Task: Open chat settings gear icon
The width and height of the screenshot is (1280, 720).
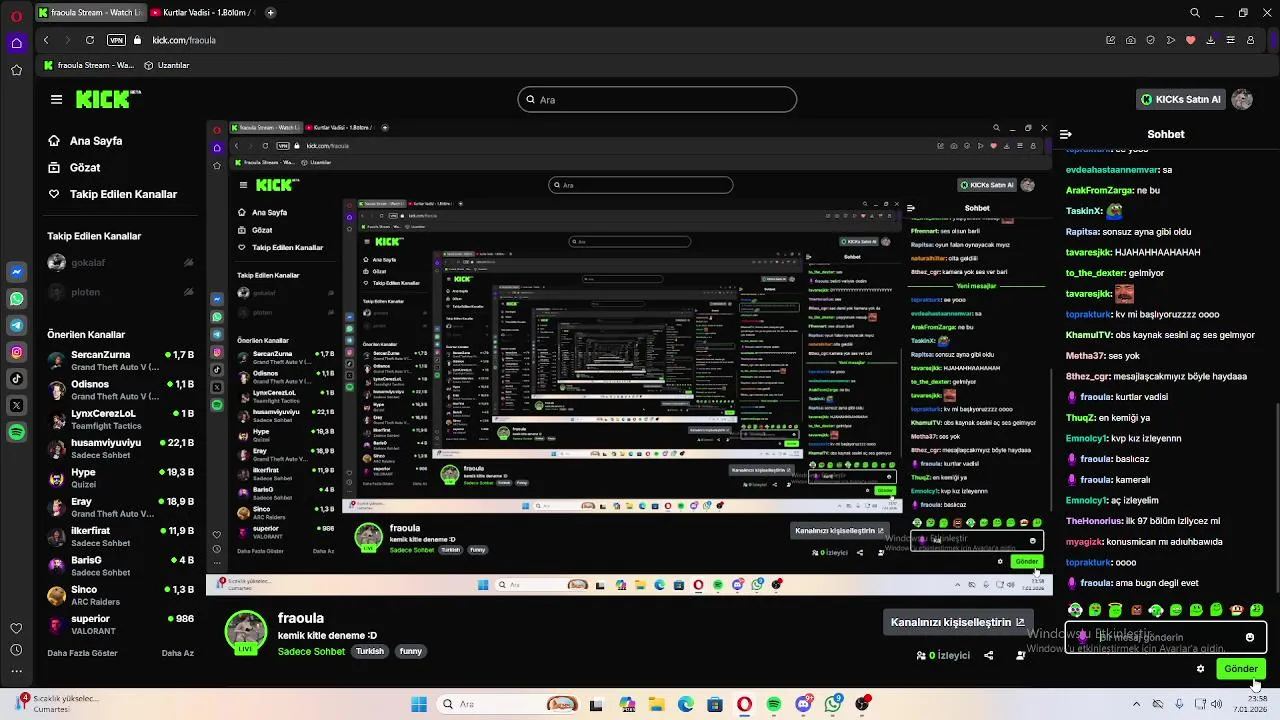Action: click(1200, 669)
